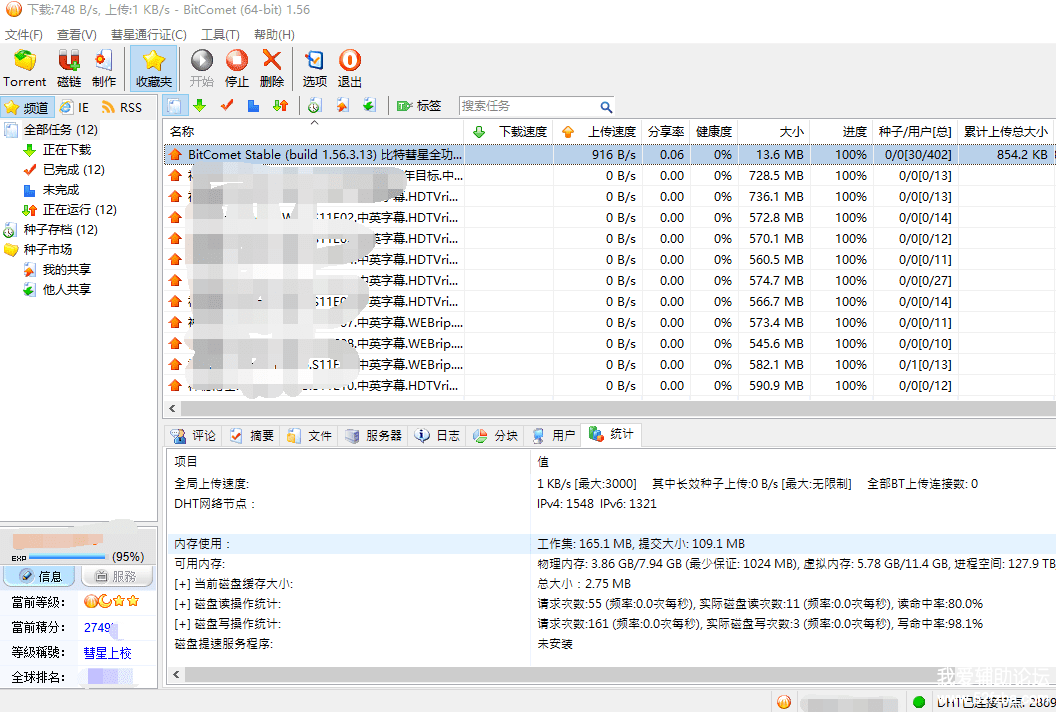
Task: Filter others' shared torrents icon
Action: (369, 106)
